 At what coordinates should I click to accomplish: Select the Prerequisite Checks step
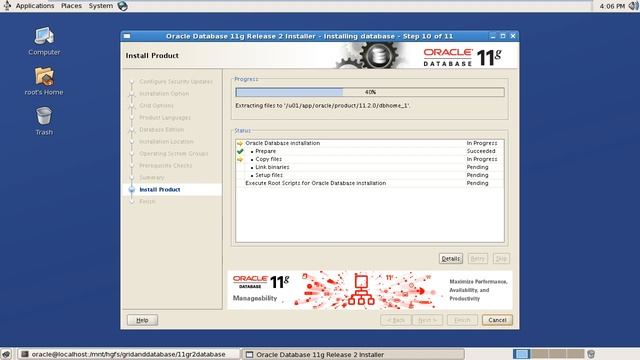(x=165, y=165)
